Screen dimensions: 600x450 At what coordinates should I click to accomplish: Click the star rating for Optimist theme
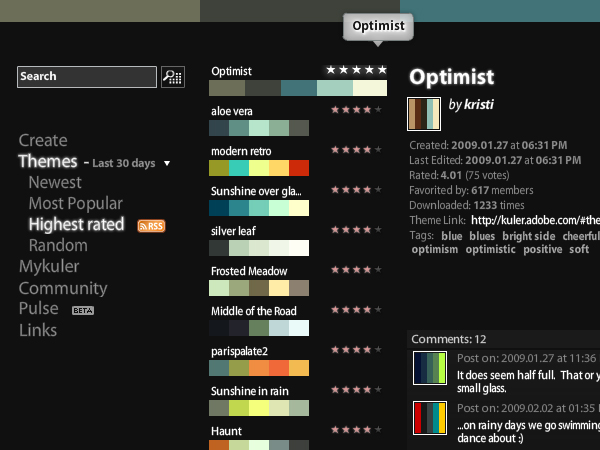[355, 70]
